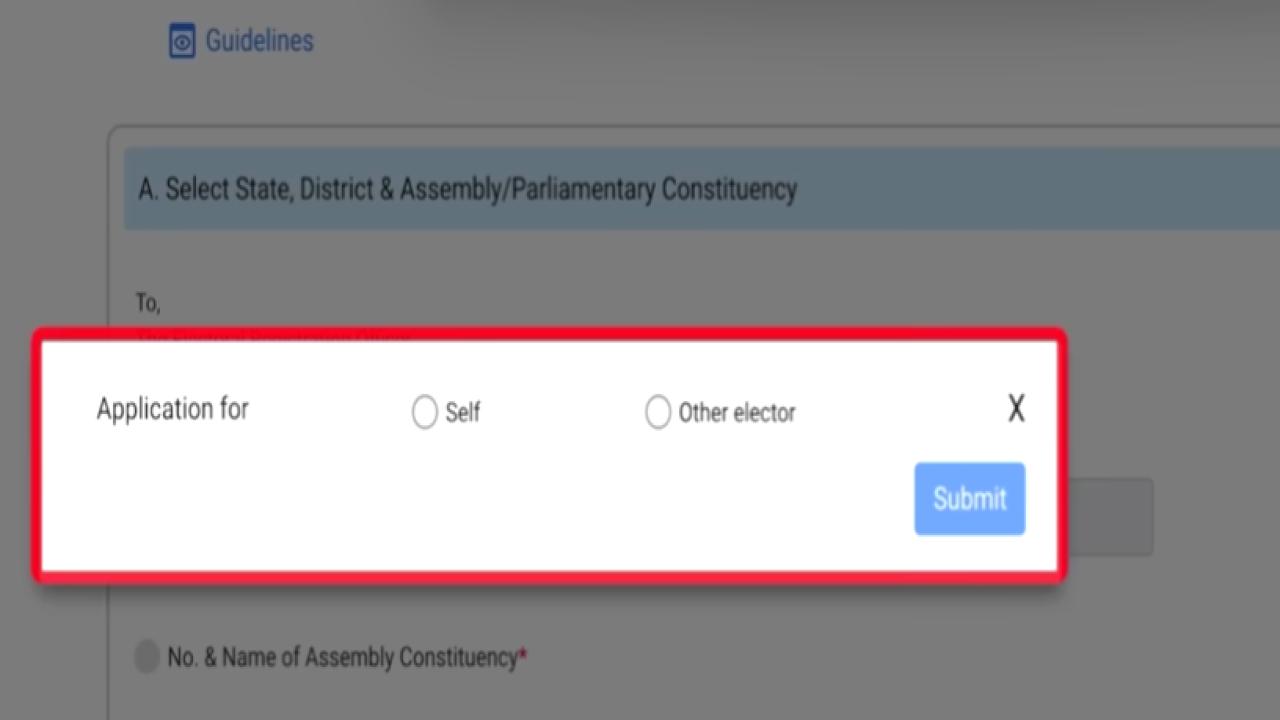Click the To, address line
The image size is (1280, 720).
pos(148,303)
